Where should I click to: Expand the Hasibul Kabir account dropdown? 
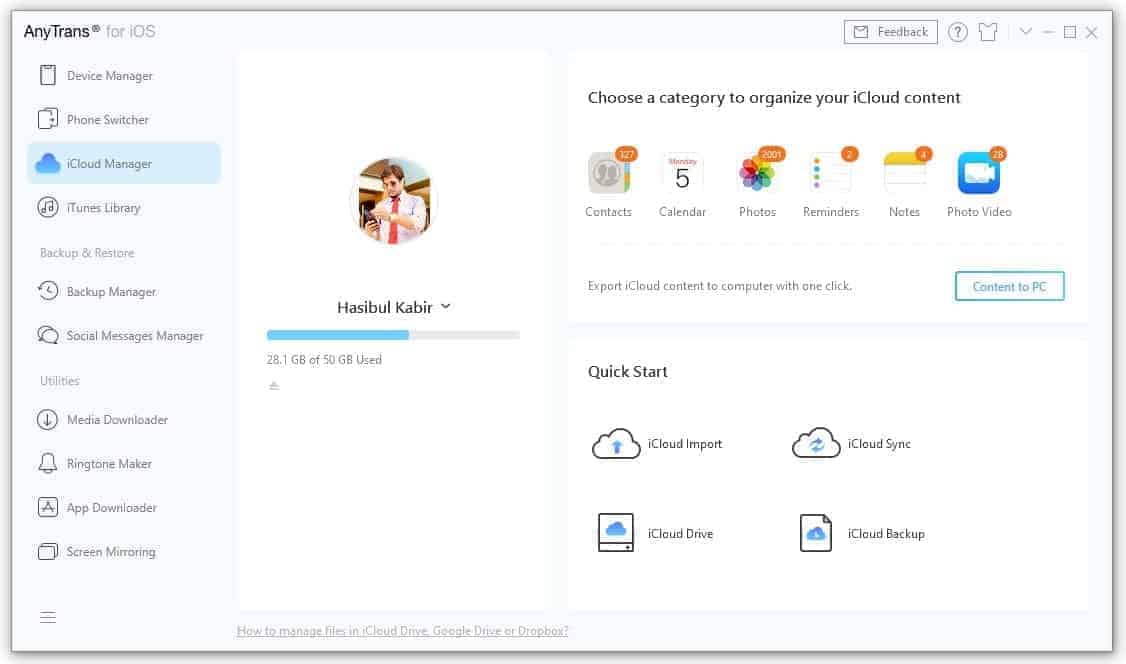[447, 307]
